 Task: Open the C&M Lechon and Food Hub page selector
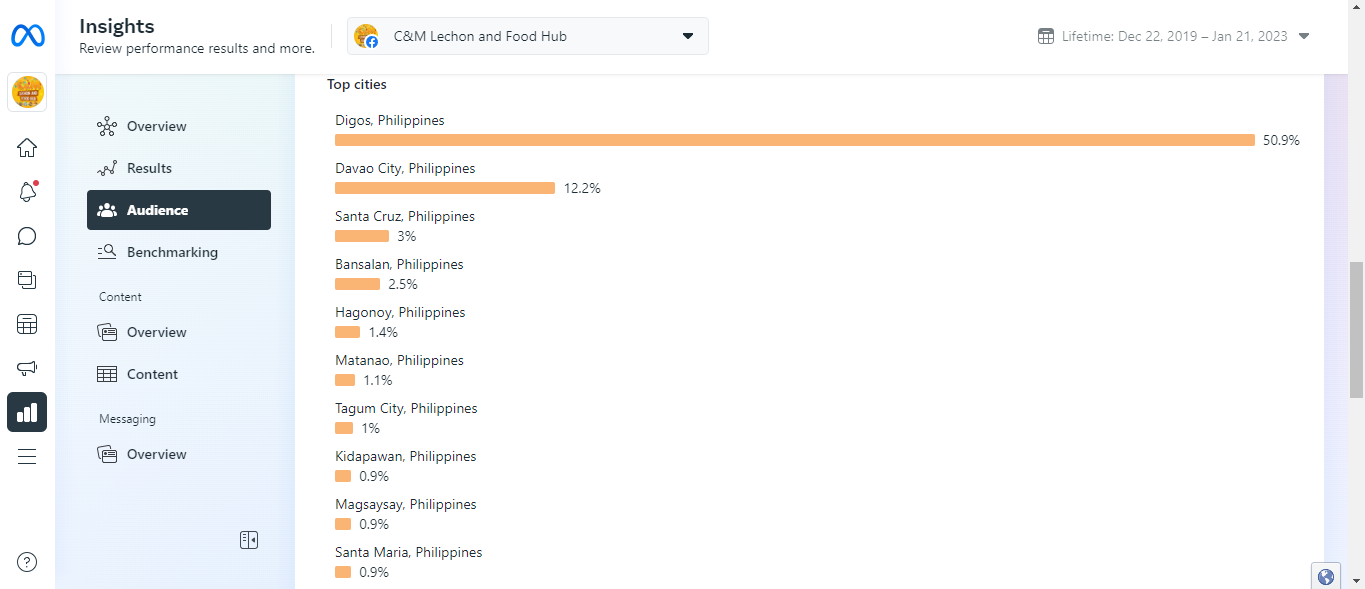pyautogui.click(x=528, y=36)
